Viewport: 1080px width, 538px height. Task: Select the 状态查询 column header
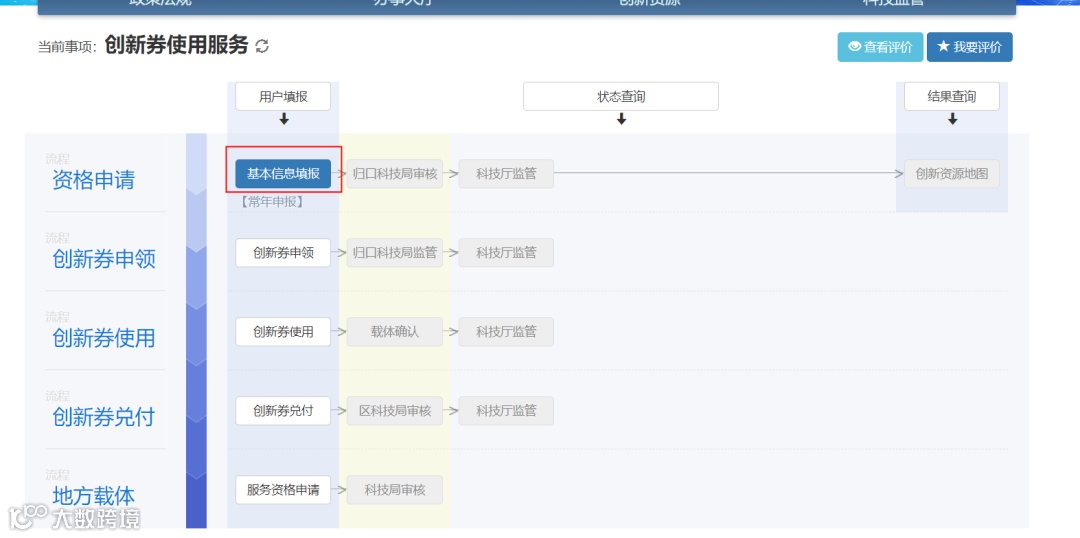[621, 96]
